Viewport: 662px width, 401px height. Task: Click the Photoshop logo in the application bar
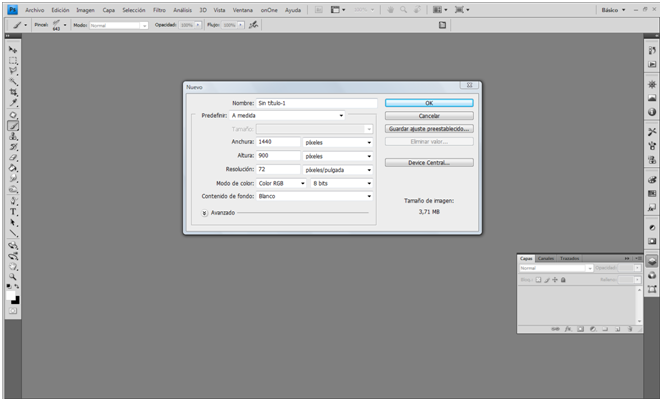click(13, 8)
